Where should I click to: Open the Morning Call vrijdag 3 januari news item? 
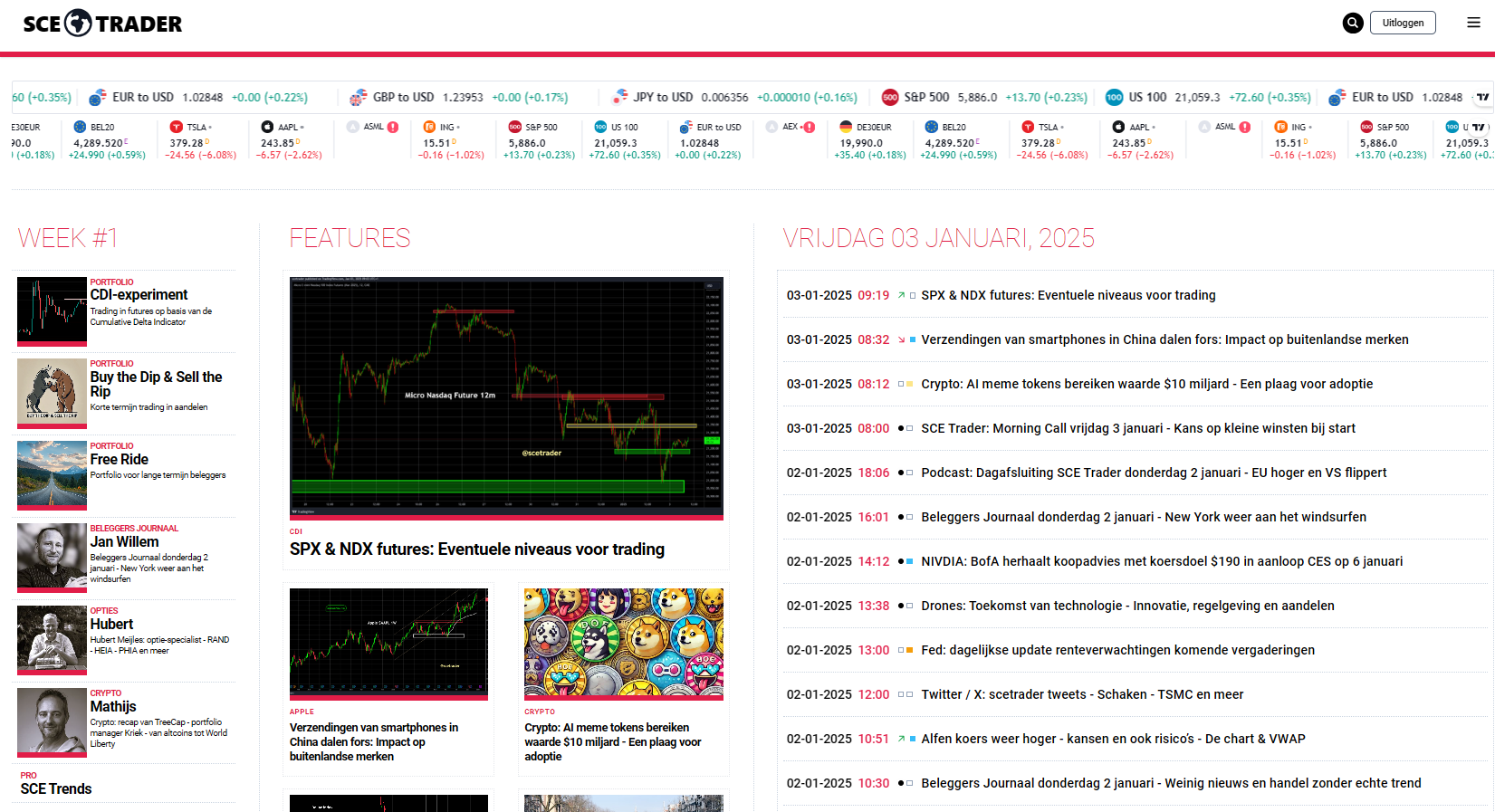1138,428
